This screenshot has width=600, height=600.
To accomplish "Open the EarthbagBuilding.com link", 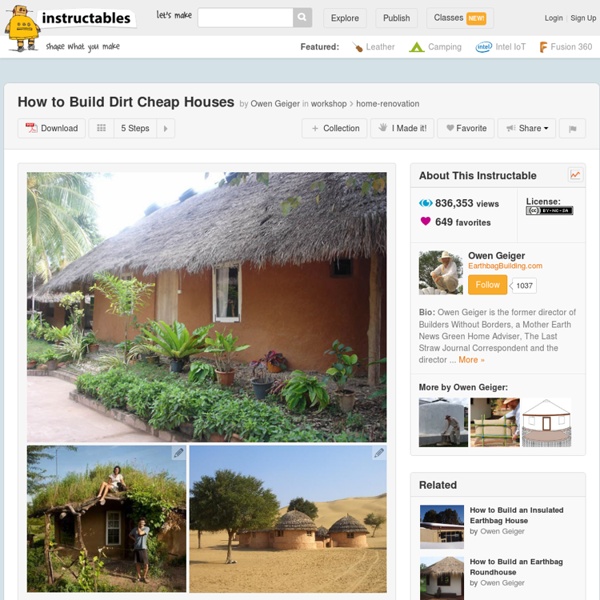I will pyautogui.click(x=505, y=266).
